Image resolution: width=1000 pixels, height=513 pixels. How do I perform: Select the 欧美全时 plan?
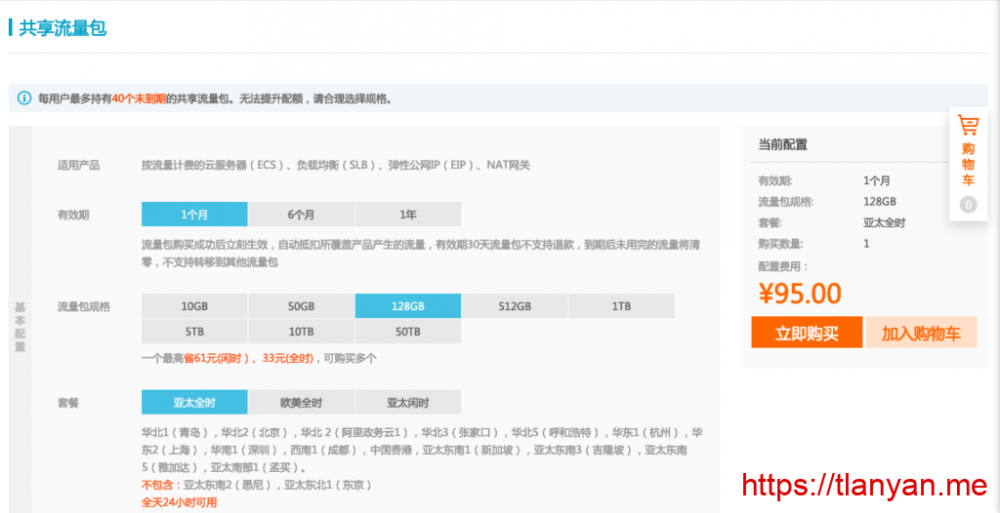tap(301, 402)
